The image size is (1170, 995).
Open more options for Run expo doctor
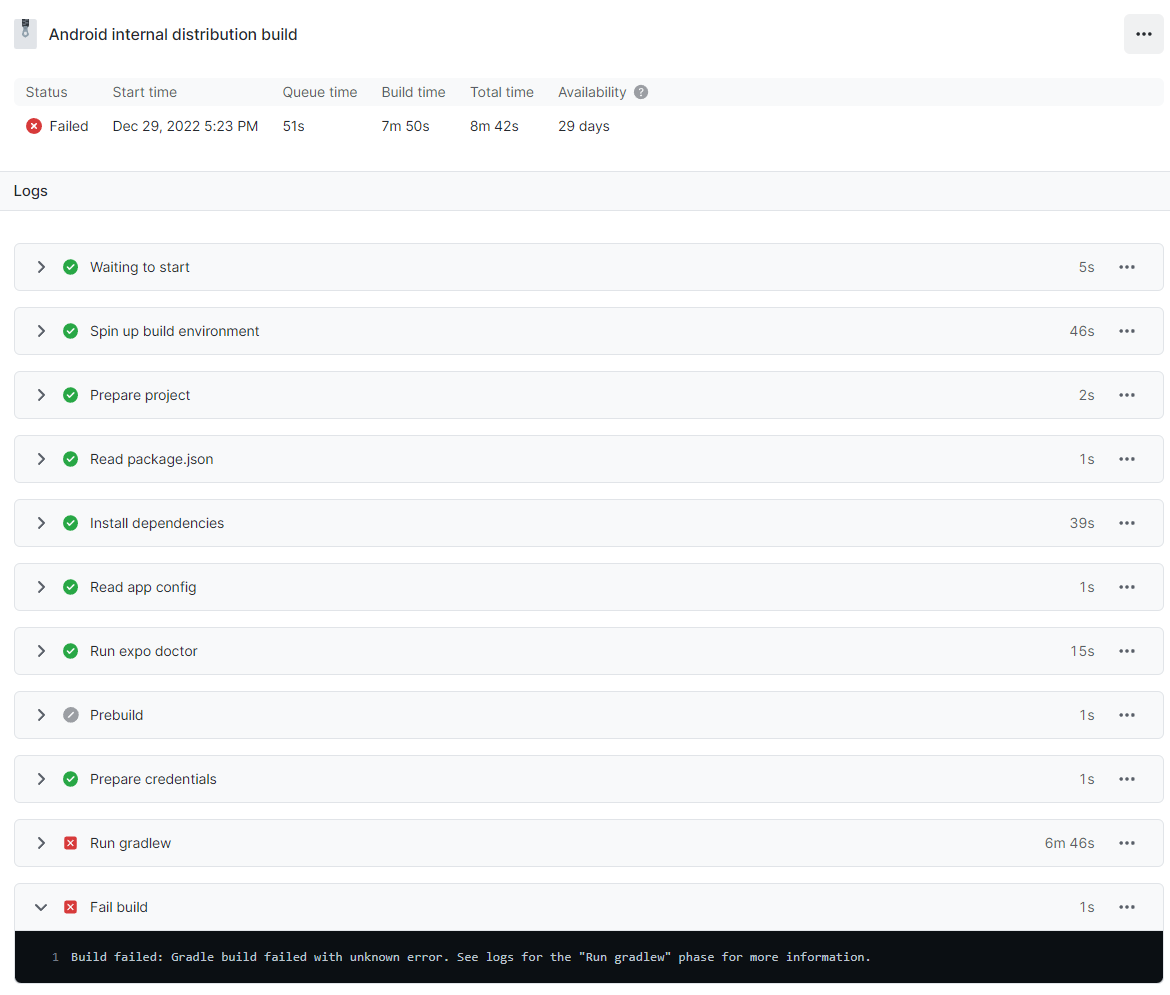point(1127,652)
